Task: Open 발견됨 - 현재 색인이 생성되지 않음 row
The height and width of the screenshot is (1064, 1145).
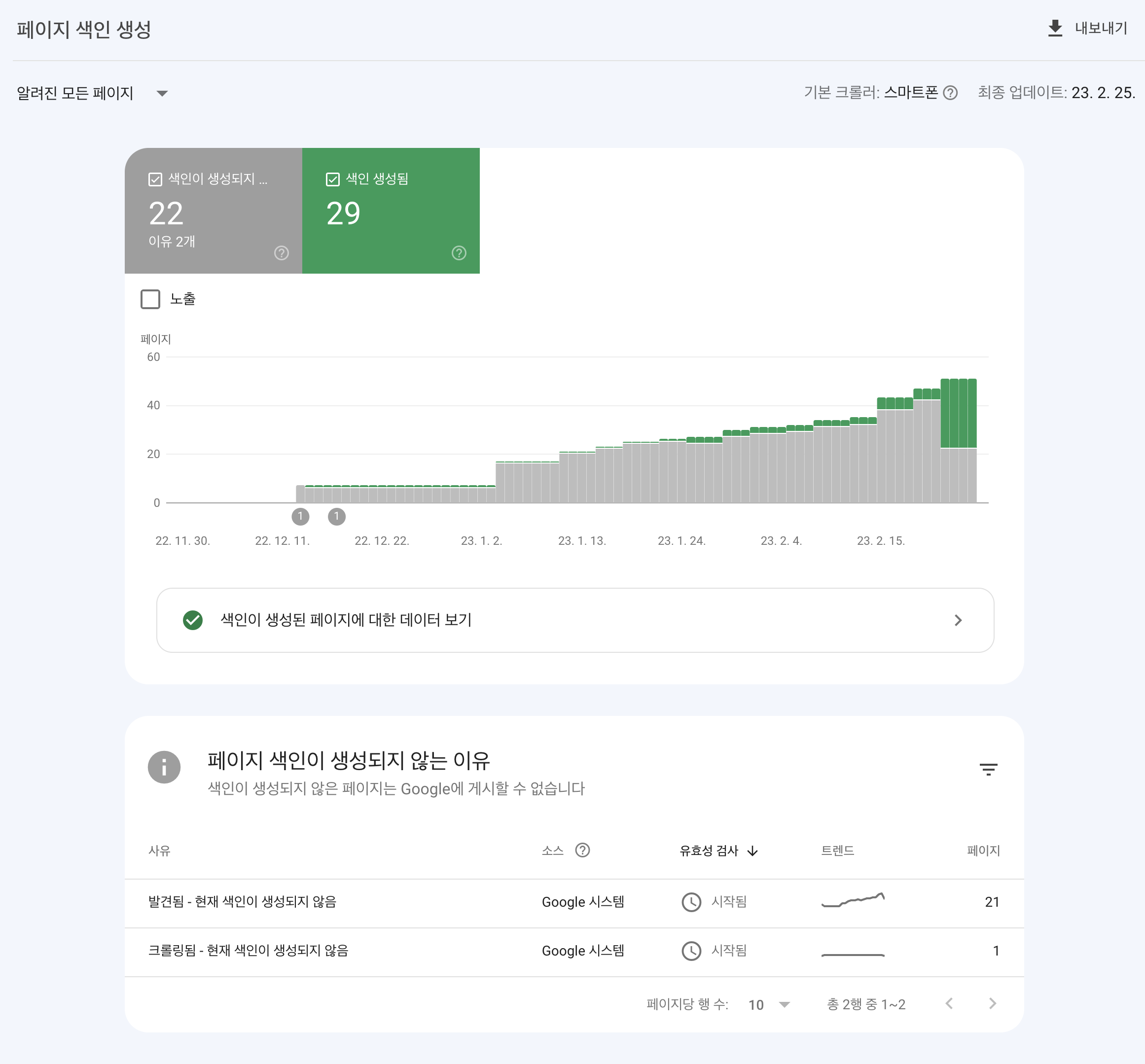Action: click(x=242, y=902)
